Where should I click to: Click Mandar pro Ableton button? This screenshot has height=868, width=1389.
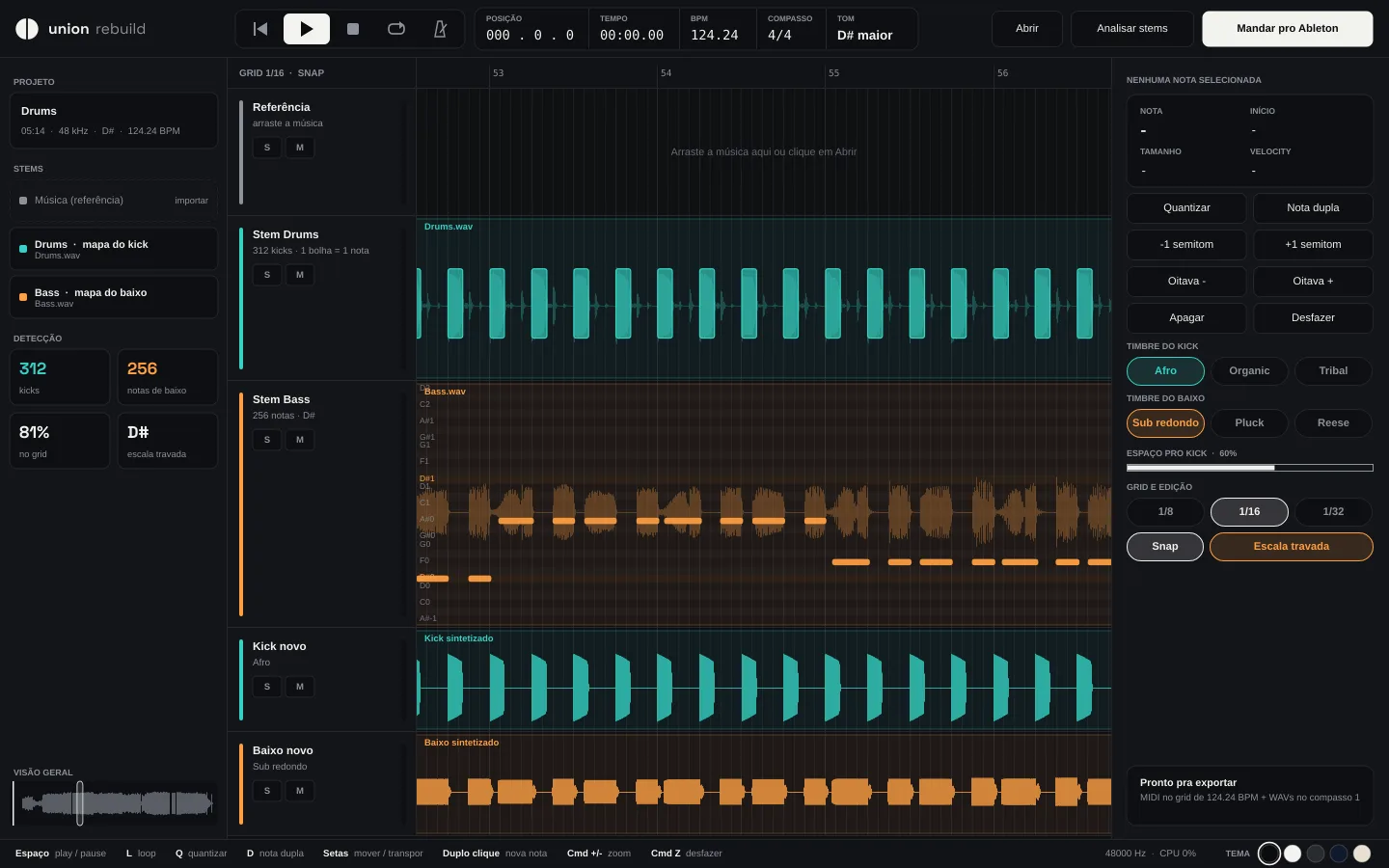[x=1287, y=29]
